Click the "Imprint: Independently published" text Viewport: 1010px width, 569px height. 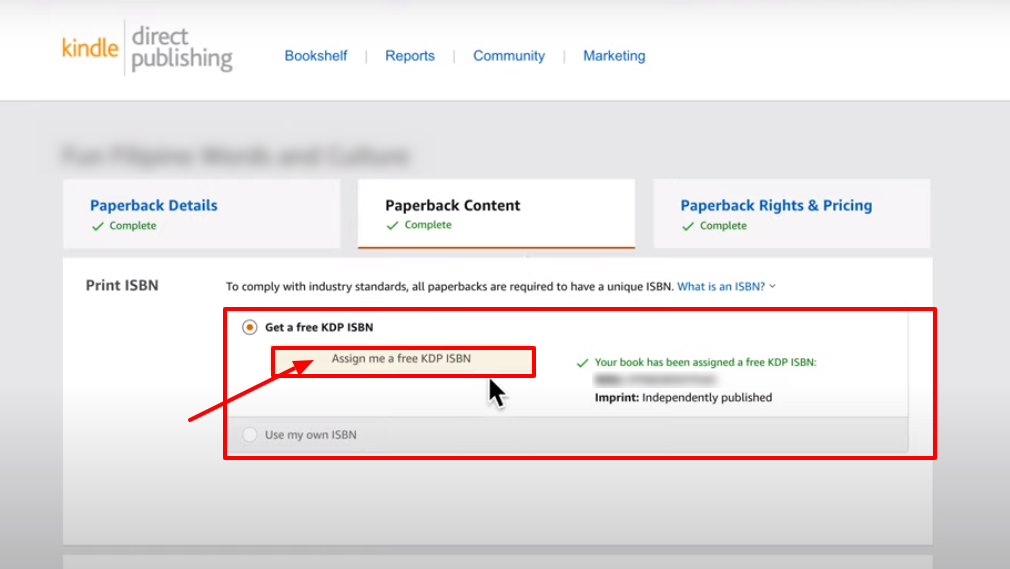pos(683,397)
